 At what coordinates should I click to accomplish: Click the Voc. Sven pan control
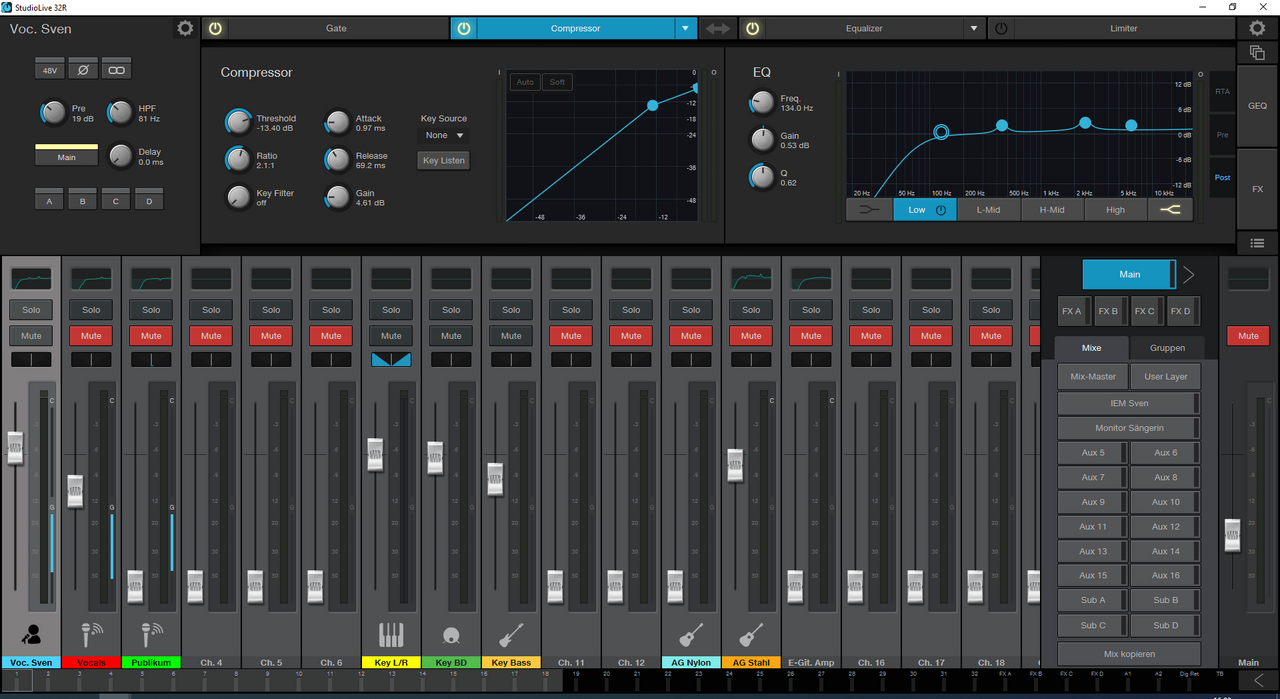[x=31, y=359]
